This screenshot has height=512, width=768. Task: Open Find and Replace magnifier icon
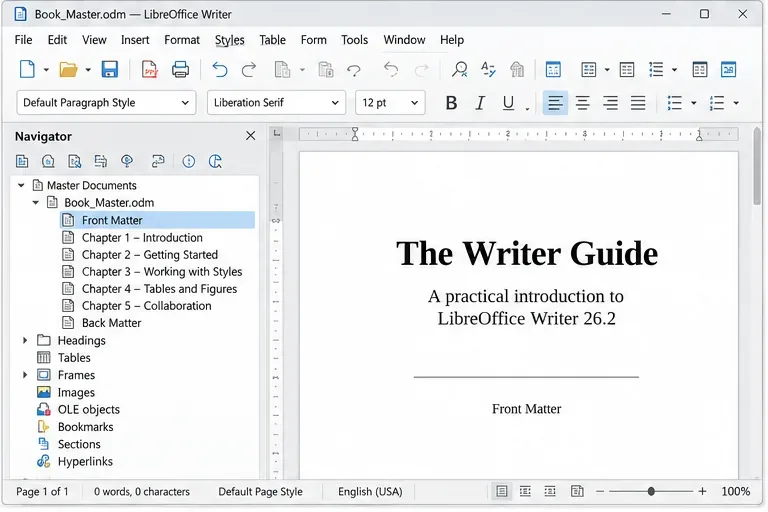point(459,70)
